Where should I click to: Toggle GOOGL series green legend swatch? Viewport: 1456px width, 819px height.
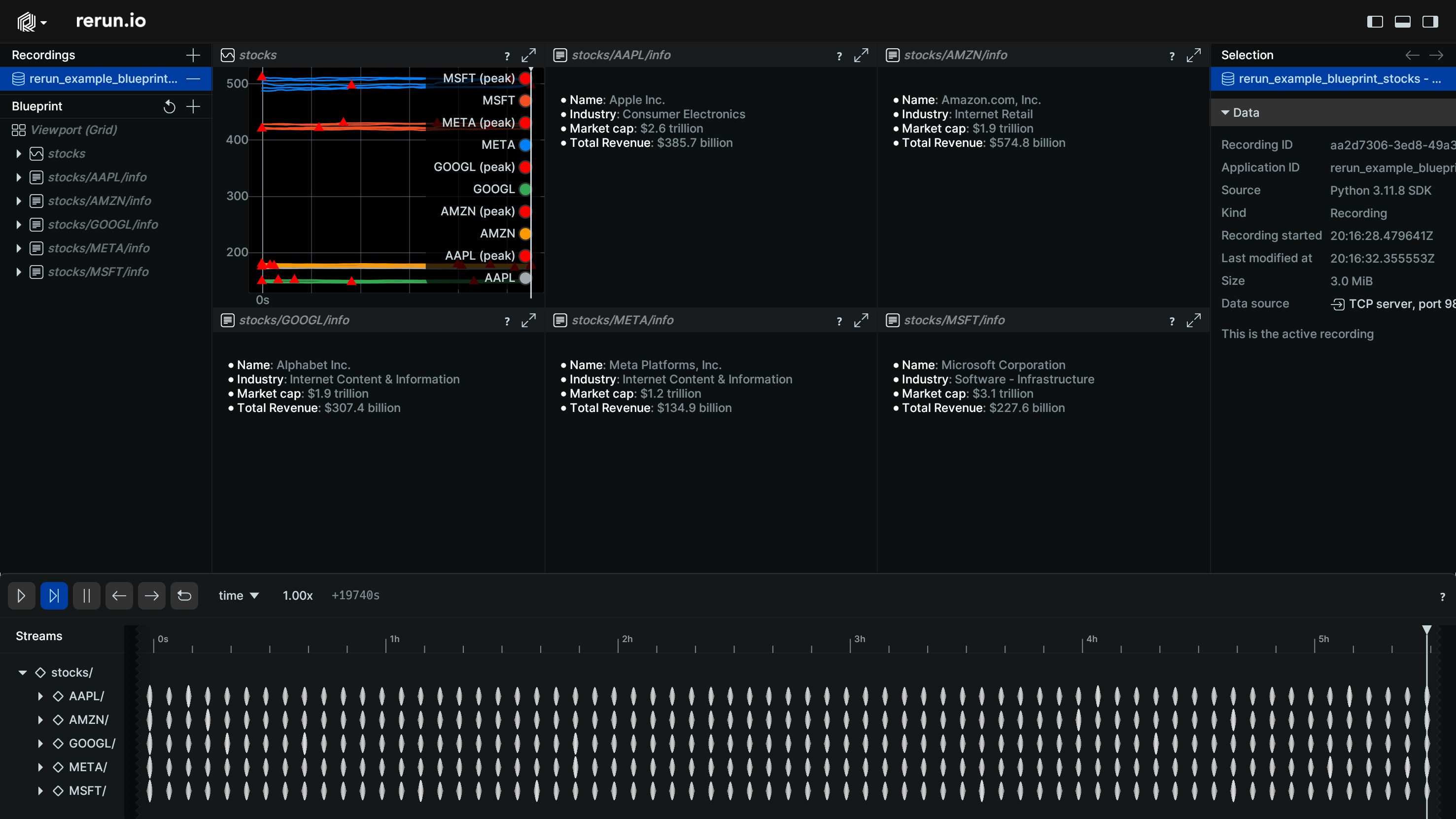click(x=525, y=189)
